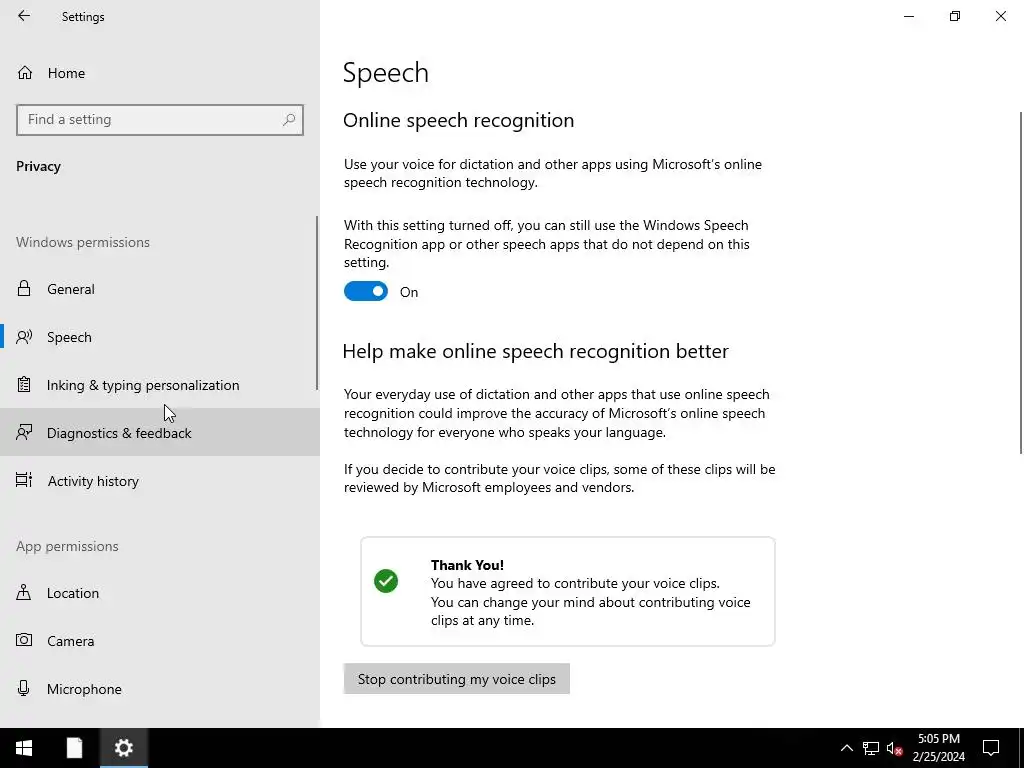Click the Windows permissions label
This screenshot has width=1024, height=768.
tap(83, 242)
